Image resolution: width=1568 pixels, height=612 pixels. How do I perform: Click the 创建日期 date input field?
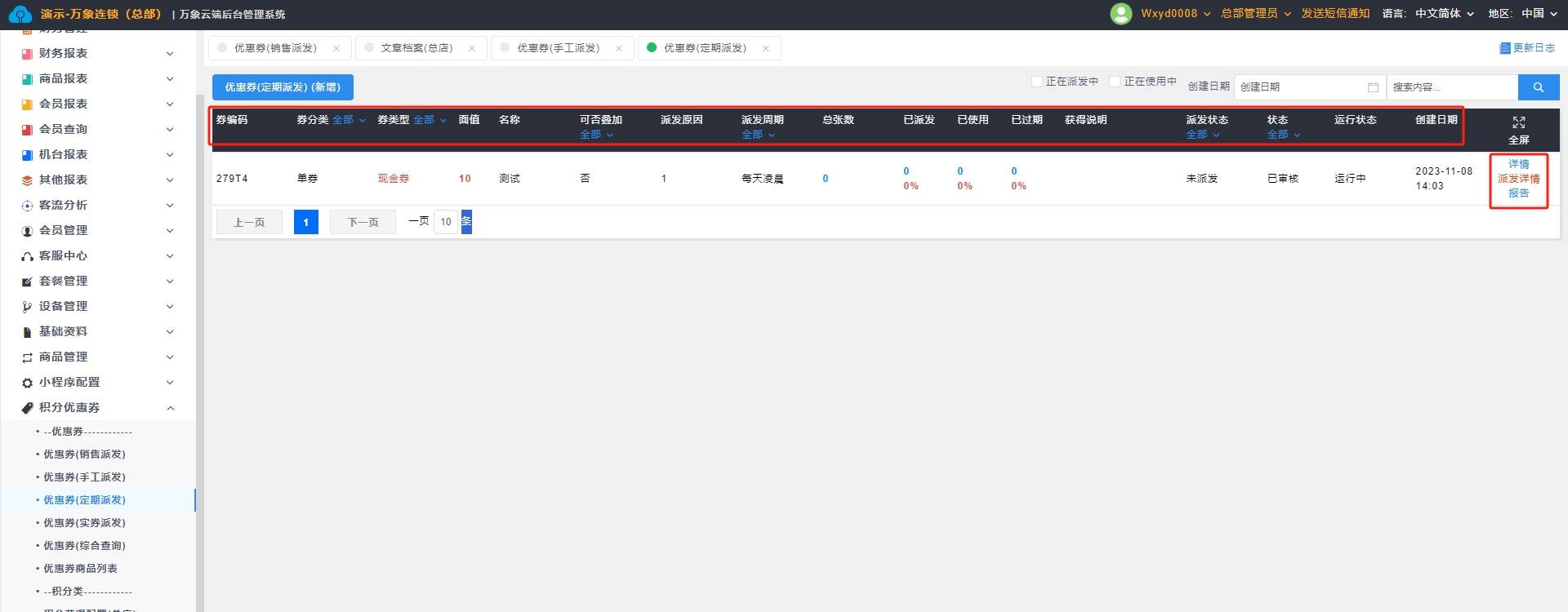coord(1309,87)
